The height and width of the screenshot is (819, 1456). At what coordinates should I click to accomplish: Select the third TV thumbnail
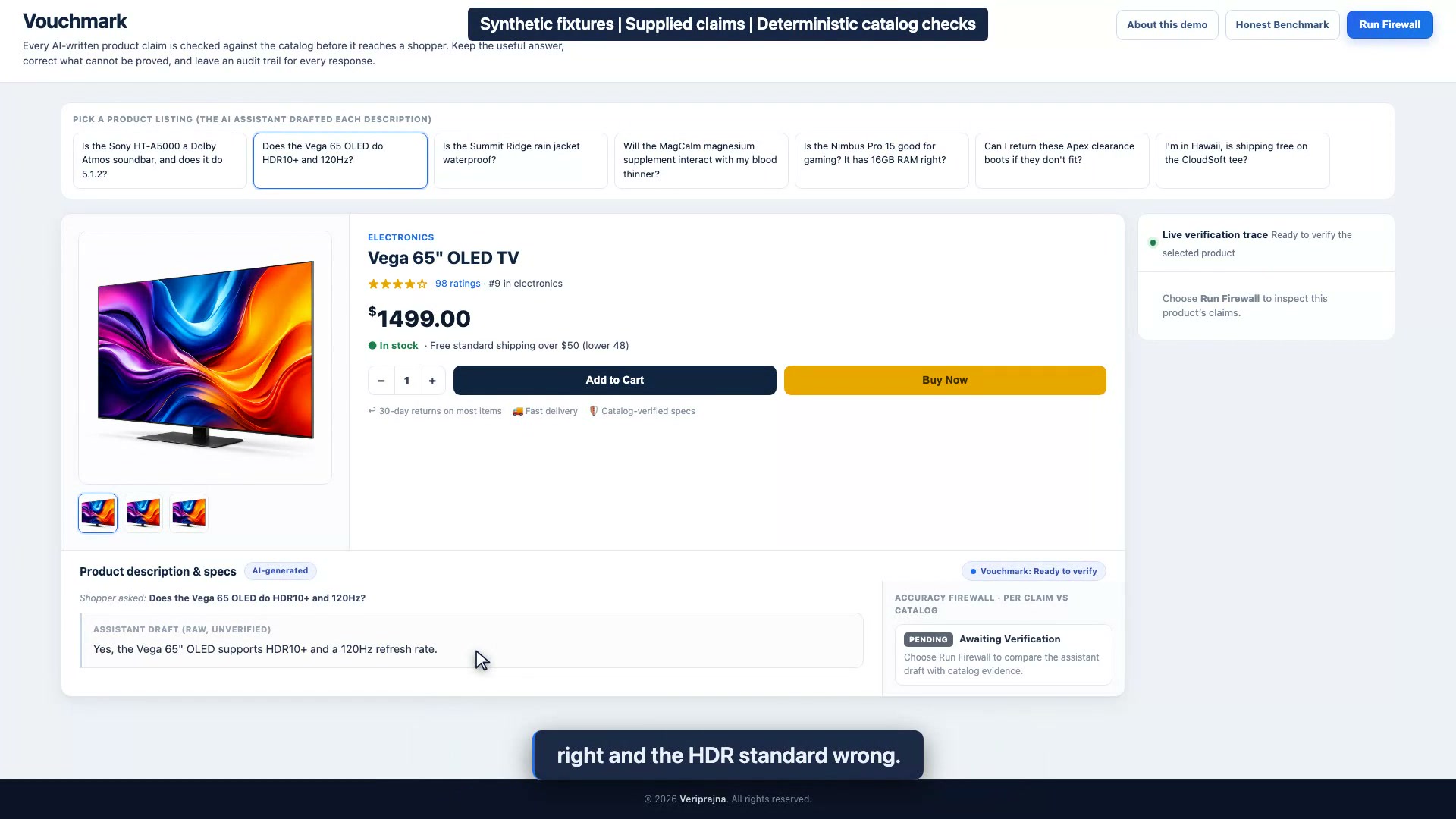pyautogui.click(x=189, y=513)
